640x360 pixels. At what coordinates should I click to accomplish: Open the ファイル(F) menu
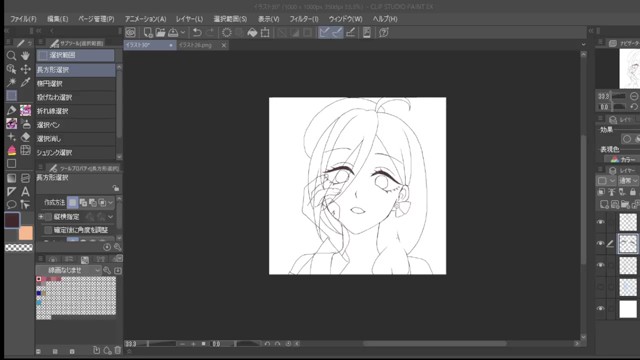point(23,19)
